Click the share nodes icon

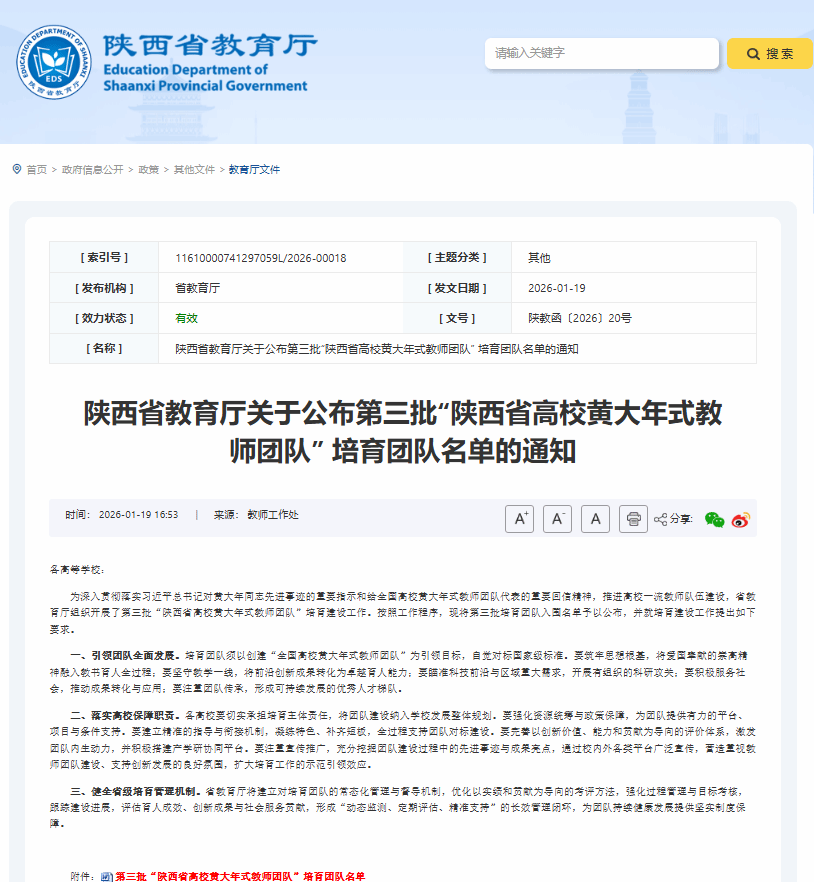coord(660,519)
